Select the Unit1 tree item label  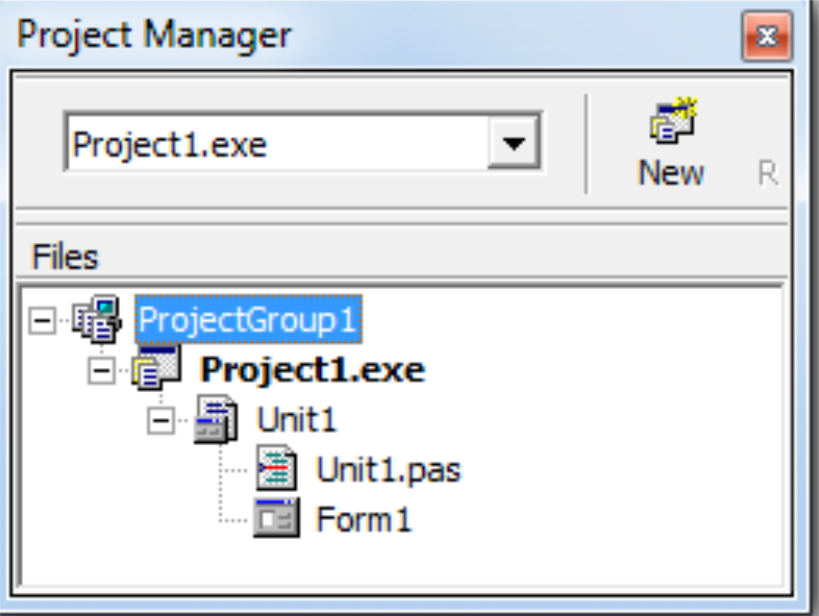[297, 420]
